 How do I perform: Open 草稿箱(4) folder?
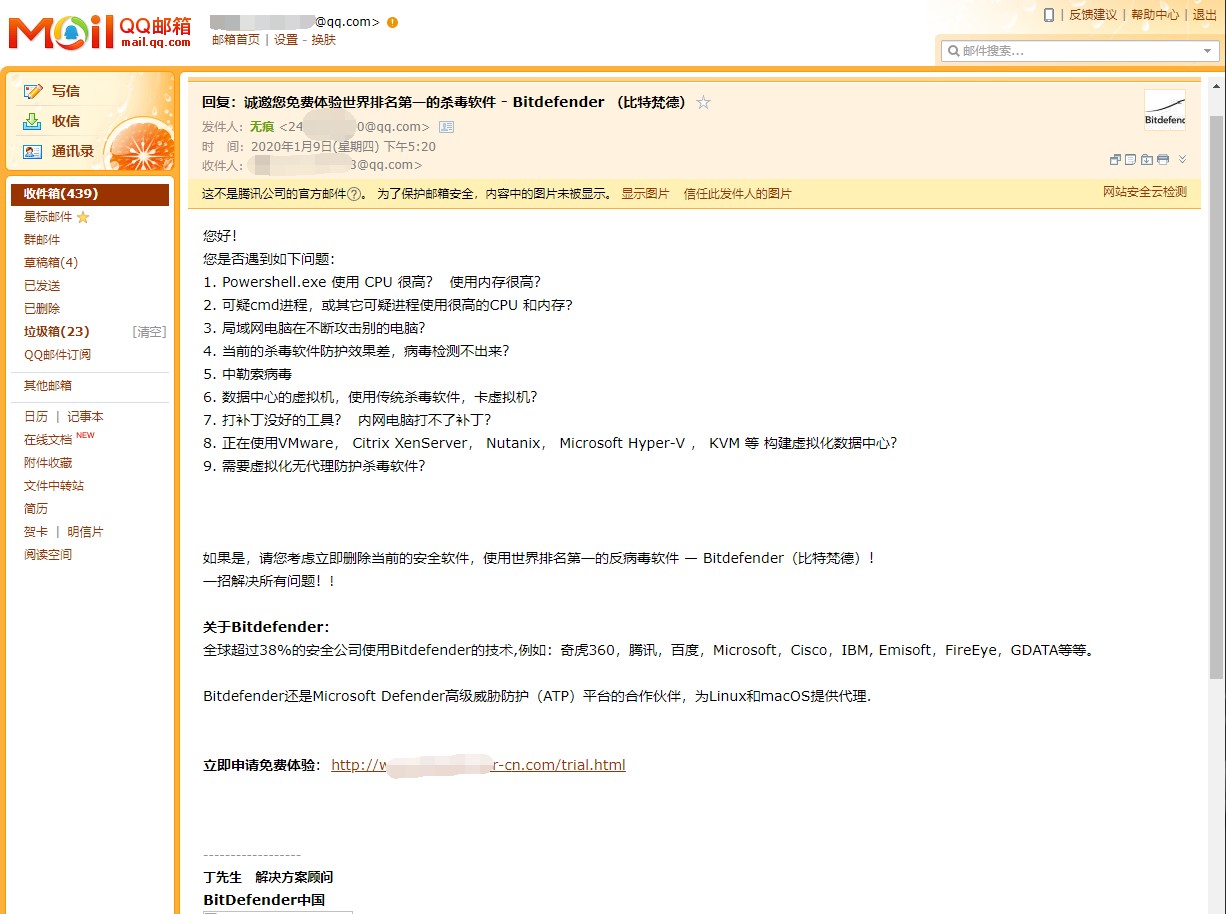click(x=51, y=263)
